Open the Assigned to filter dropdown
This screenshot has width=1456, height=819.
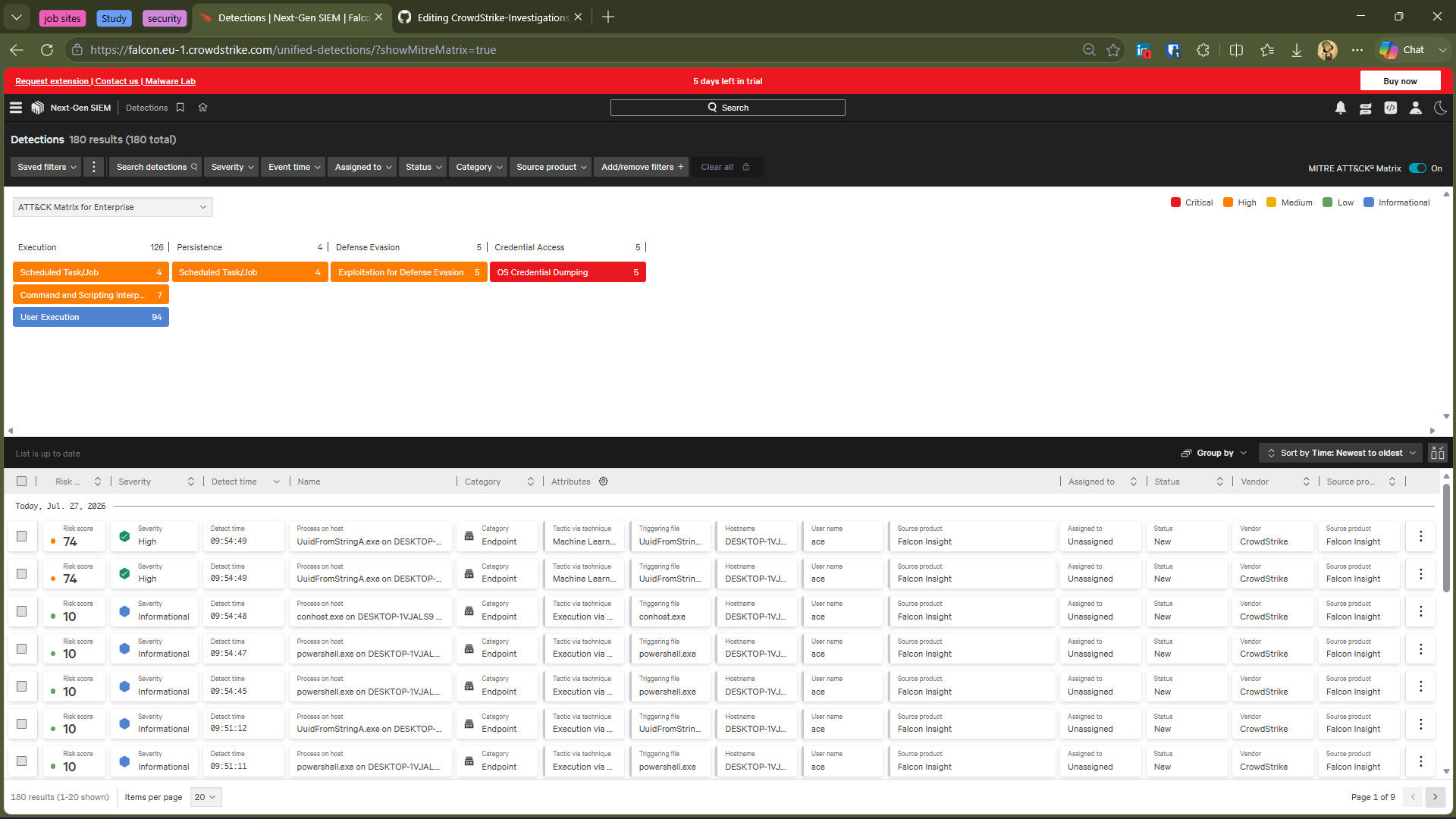tap(363, 167)
